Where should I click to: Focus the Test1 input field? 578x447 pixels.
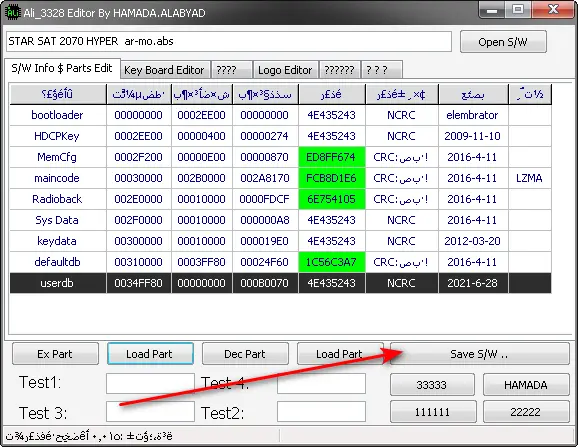coord(150,383)
